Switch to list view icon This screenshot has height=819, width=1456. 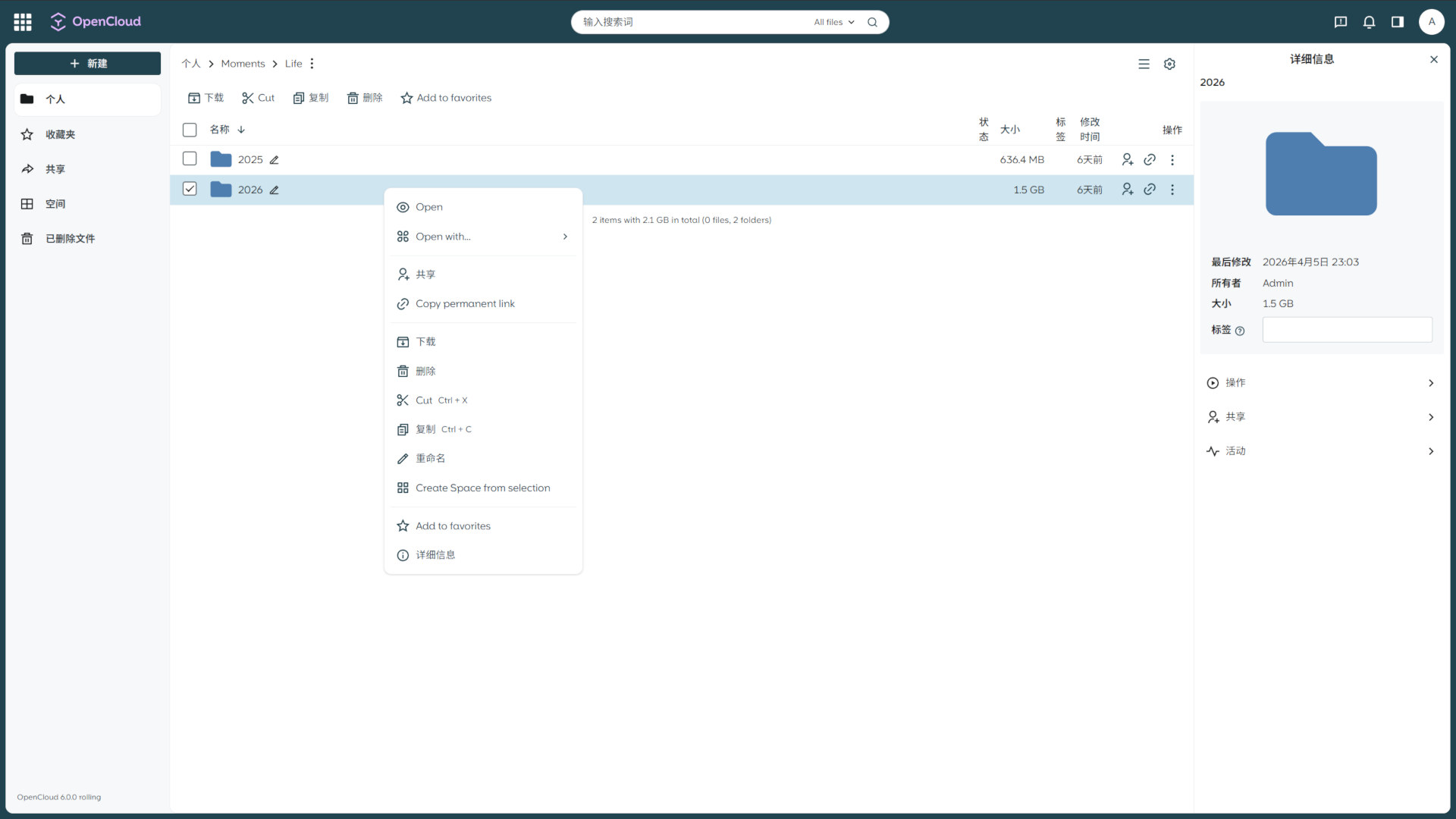pyautogui.click(x=1144, y=64)
